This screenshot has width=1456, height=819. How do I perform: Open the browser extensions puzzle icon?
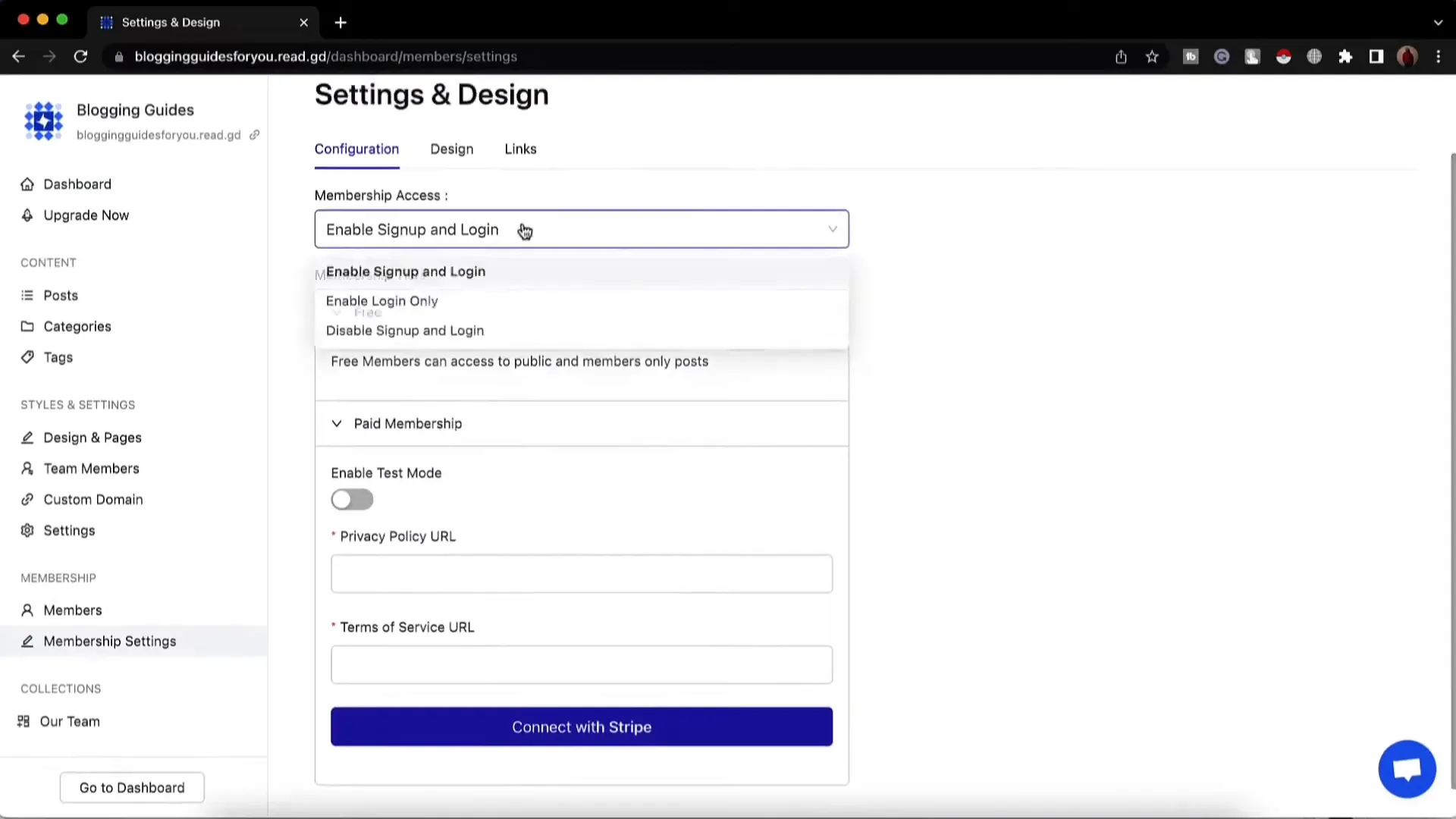tap(1345, 57)
